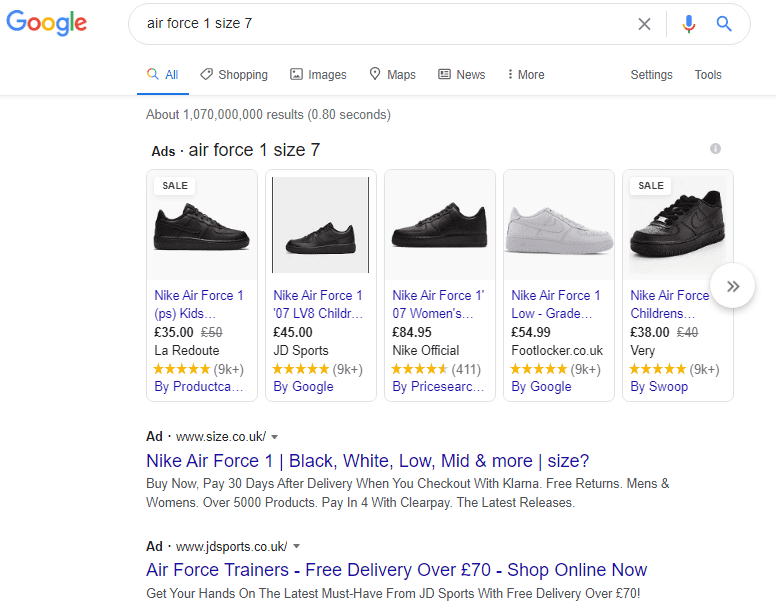Viewport: 776px width, 608px height.
Task: Click the £35.00 price on La Redoute card
Action: tap(174, 332)
